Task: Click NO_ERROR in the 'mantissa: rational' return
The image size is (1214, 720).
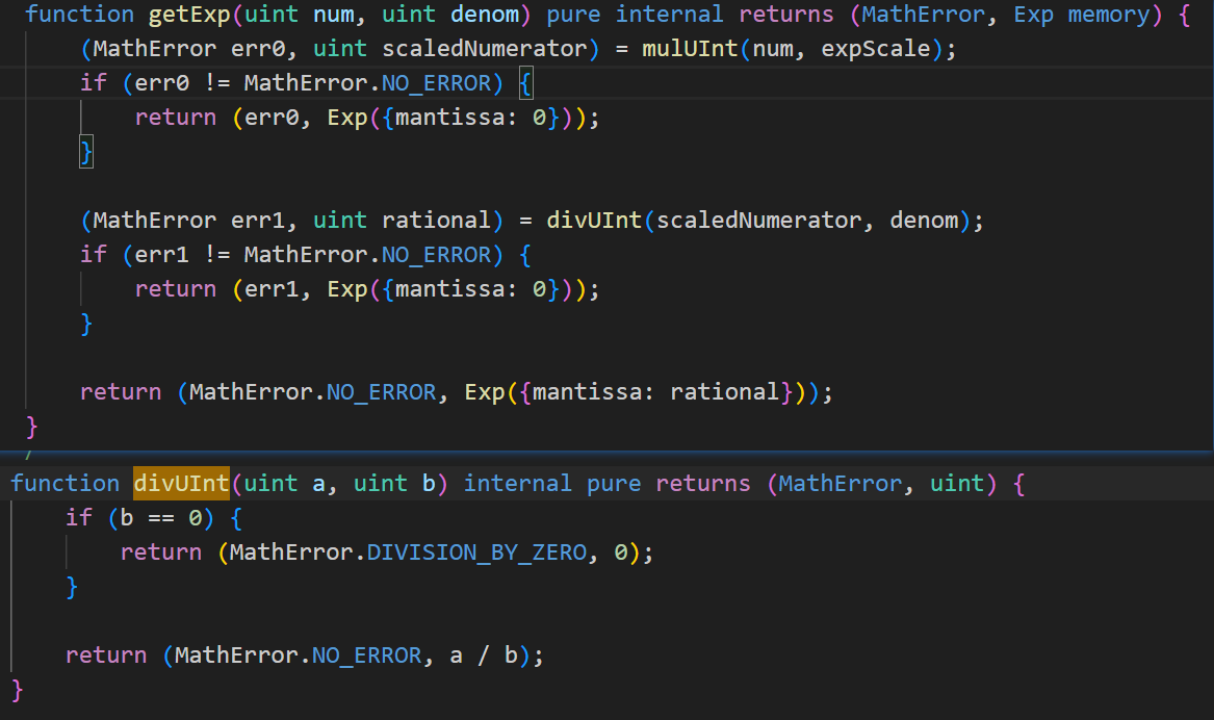Action: [x=381, y=392]
